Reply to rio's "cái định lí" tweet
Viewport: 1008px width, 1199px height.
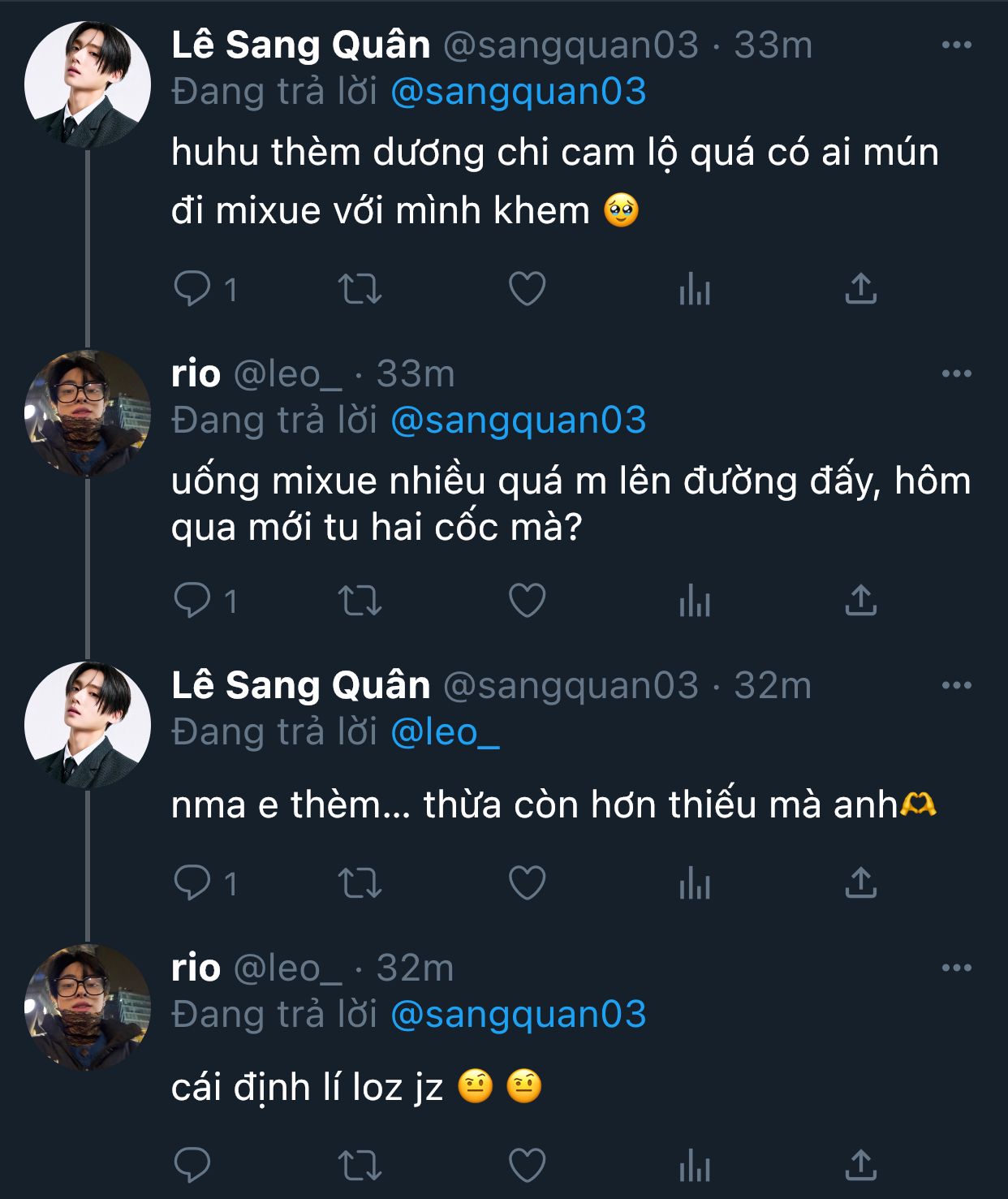coord(192,1166)
